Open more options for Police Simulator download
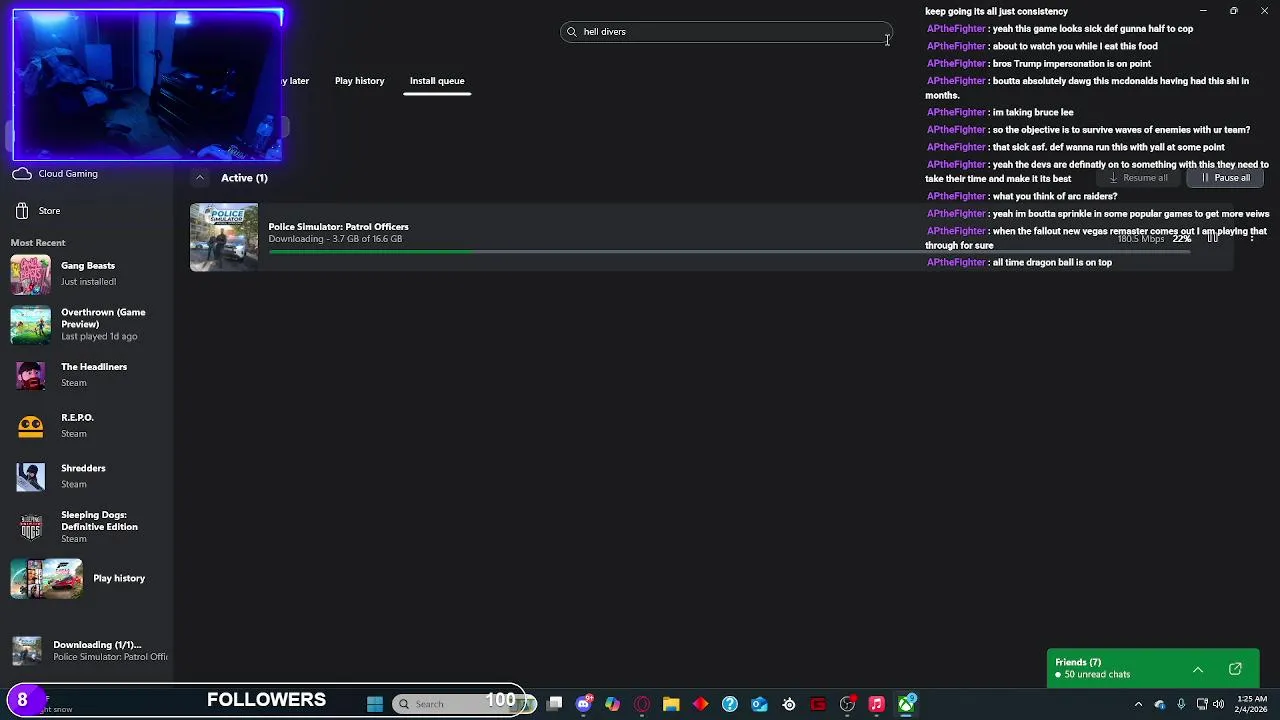 tap(1251, 238)
